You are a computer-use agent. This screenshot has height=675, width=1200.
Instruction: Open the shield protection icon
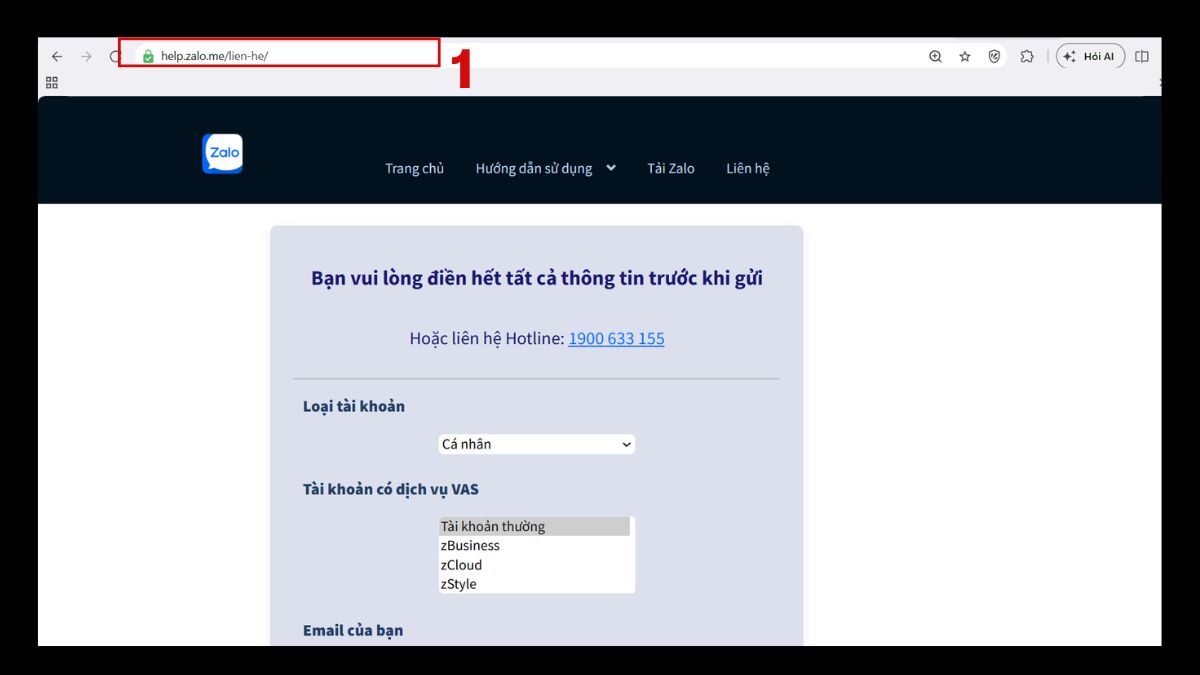coord(994,57)
